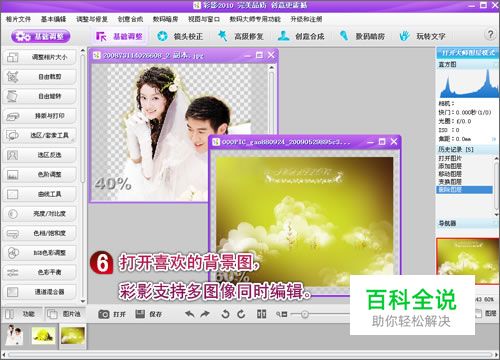This screenshot has height=360, width=500.
Task: Click the left tool panel scroll down arrow
Action: coord(83,301)
